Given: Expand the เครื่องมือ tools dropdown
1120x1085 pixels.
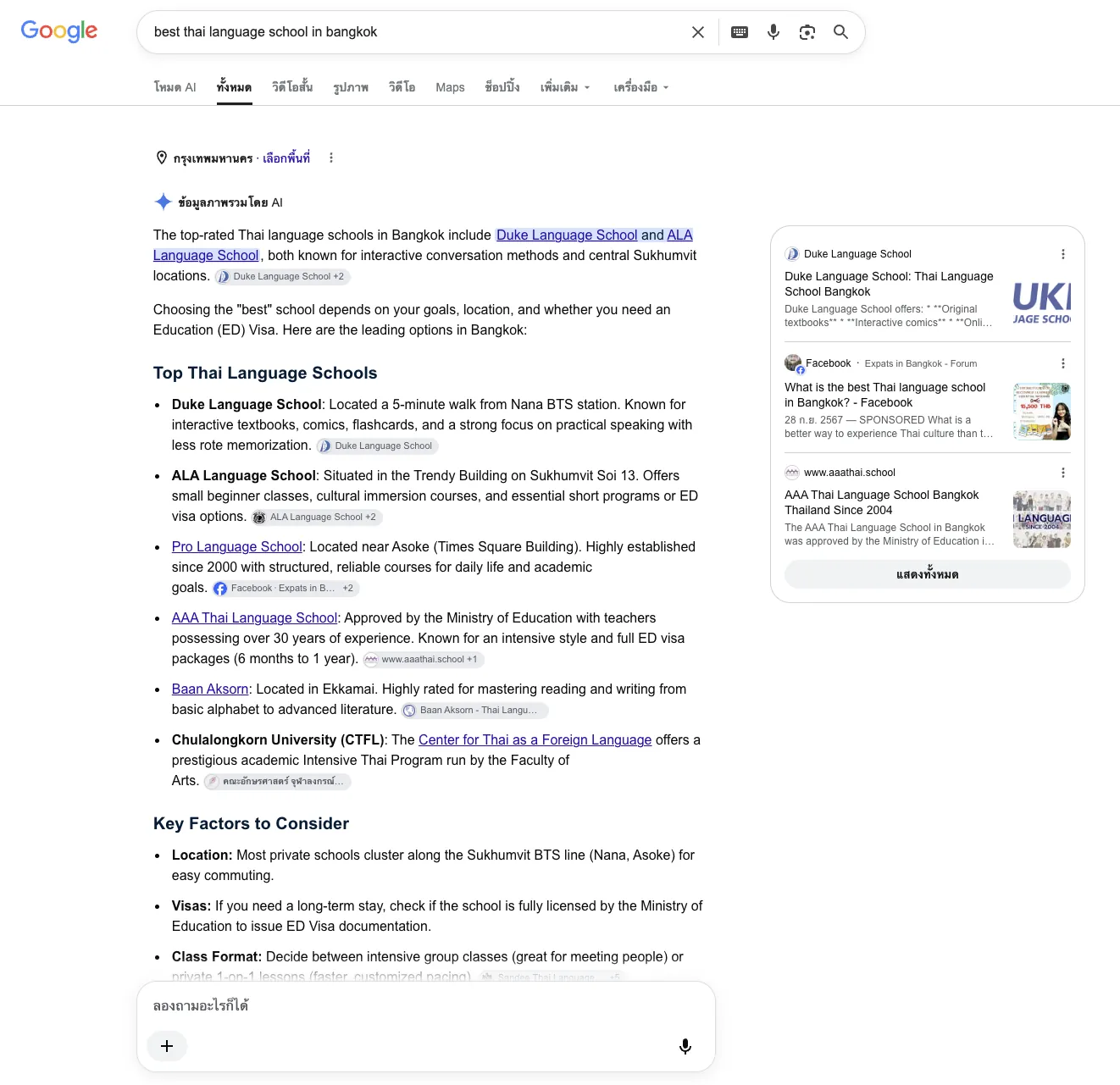Looking at the screenshot, I should [641, 87].
